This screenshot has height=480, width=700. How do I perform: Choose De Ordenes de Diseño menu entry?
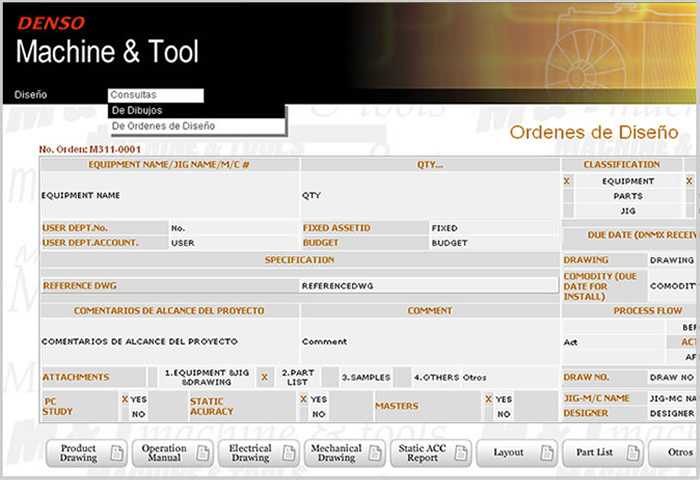[163, 126]
